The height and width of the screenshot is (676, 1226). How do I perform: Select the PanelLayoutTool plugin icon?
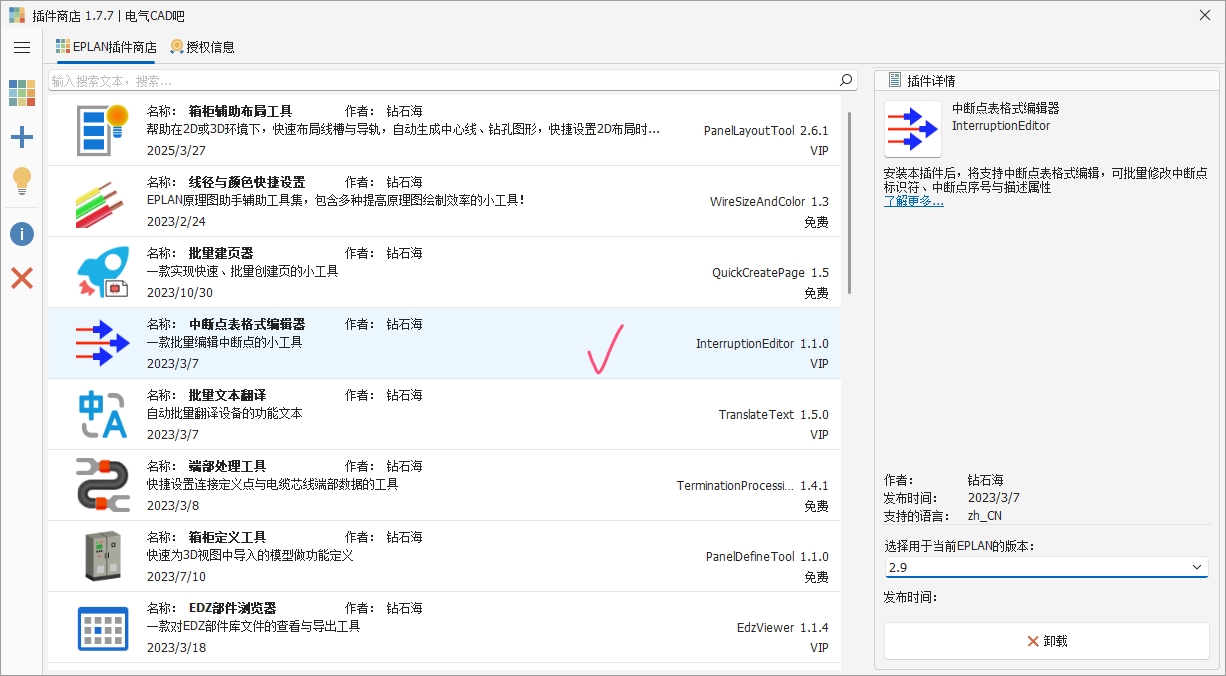(x=102, y=130)
